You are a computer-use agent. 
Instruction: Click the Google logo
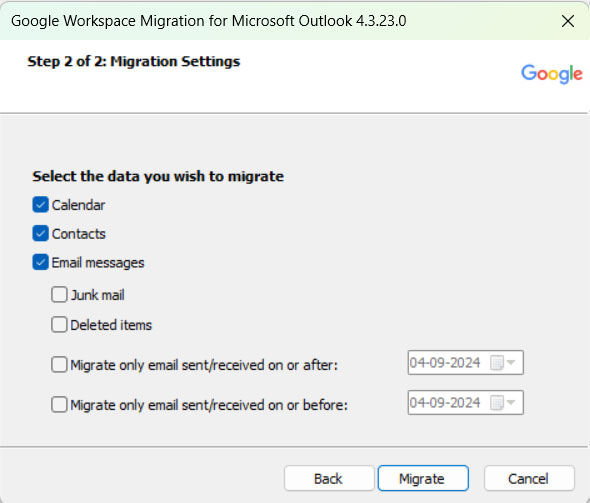click(x=552, y=73)
